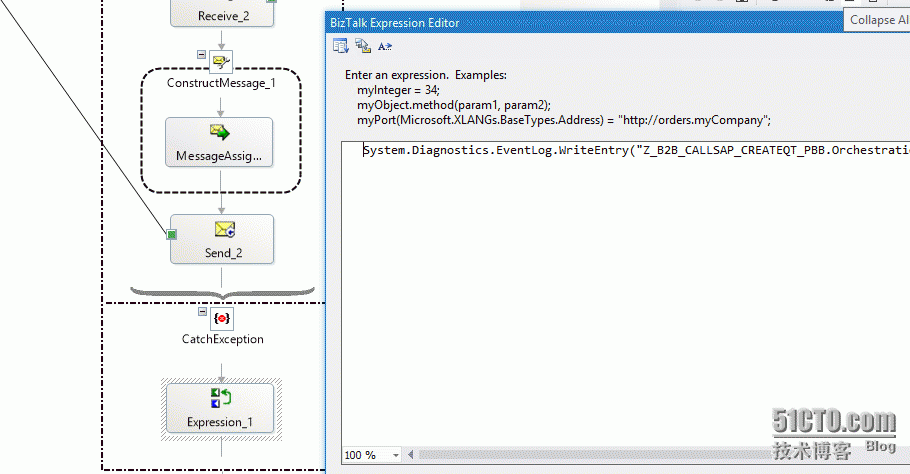Click the Send_2 label text
This screenshot has height=474, width=910.
223,253
